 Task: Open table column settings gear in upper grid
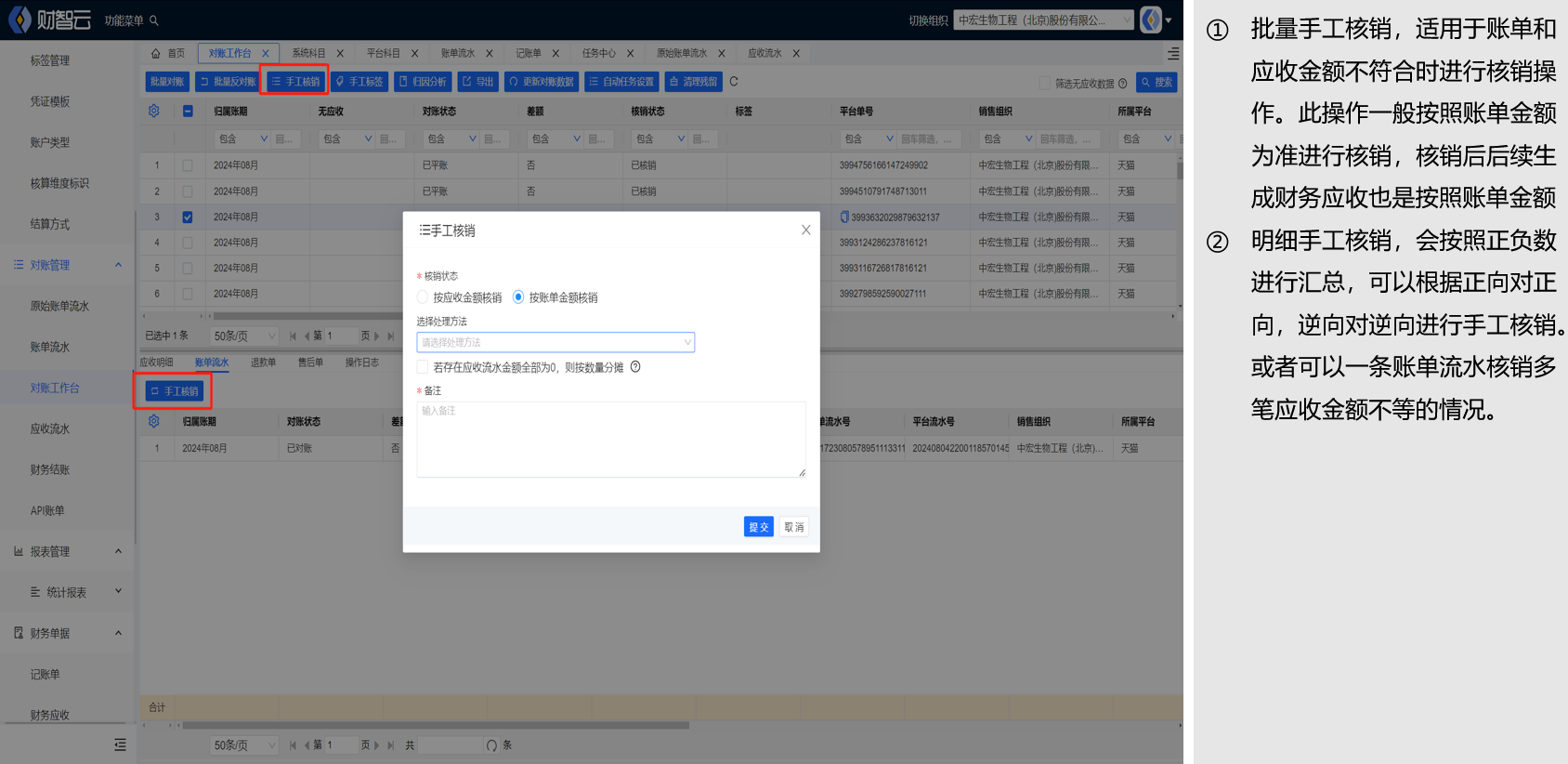[x=154, y=112]
